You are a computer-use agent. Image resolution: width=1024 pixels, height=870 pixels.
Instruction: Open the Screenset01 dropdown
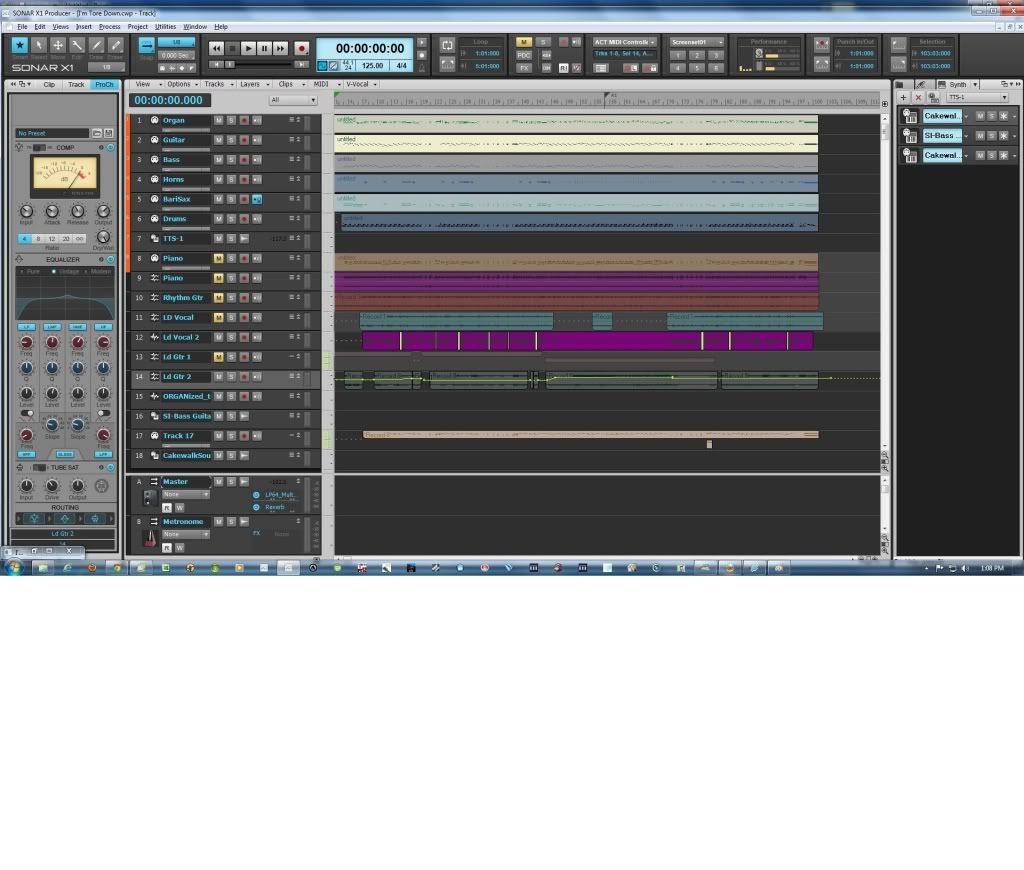697,42
